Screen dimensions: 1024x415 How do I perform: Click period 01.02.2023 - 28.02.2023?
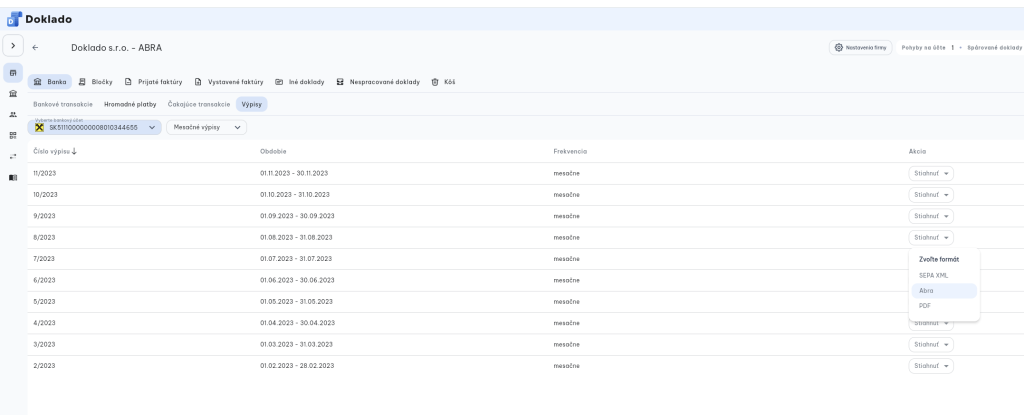[x=297, y=365]
